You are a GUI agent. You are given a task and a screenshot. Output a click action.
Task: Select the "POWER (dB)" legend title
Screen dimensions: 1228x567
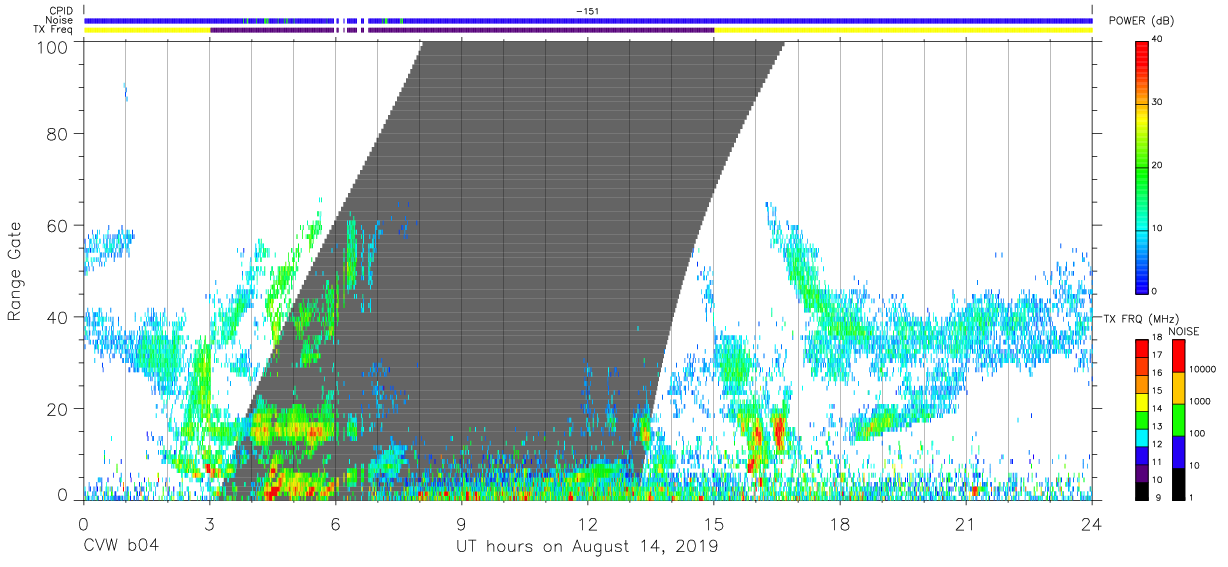1142,21
